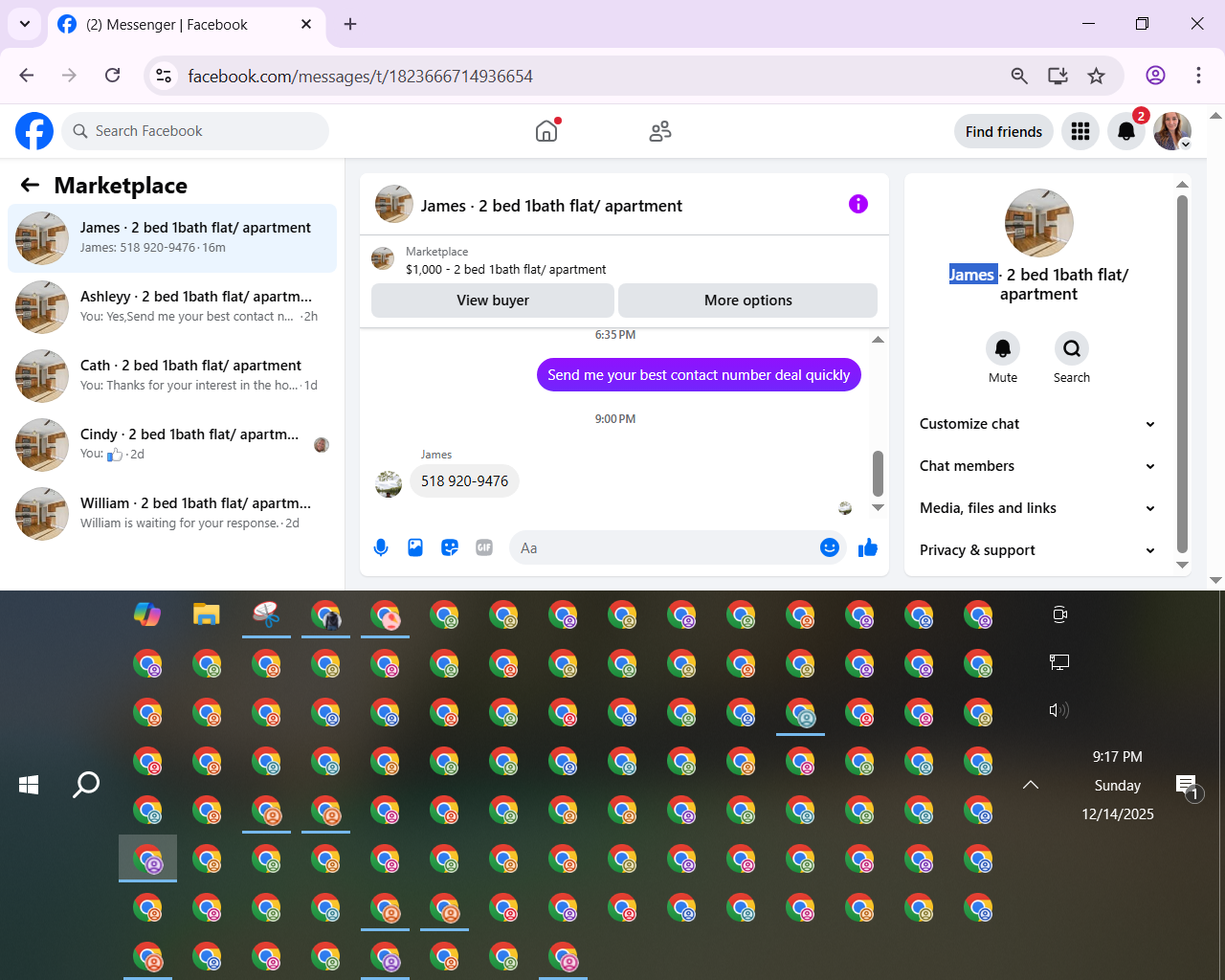Open the tab search dropdown arrow
Screen dimensions: 1225x980
pyautogui.click(x=24, y=24)
